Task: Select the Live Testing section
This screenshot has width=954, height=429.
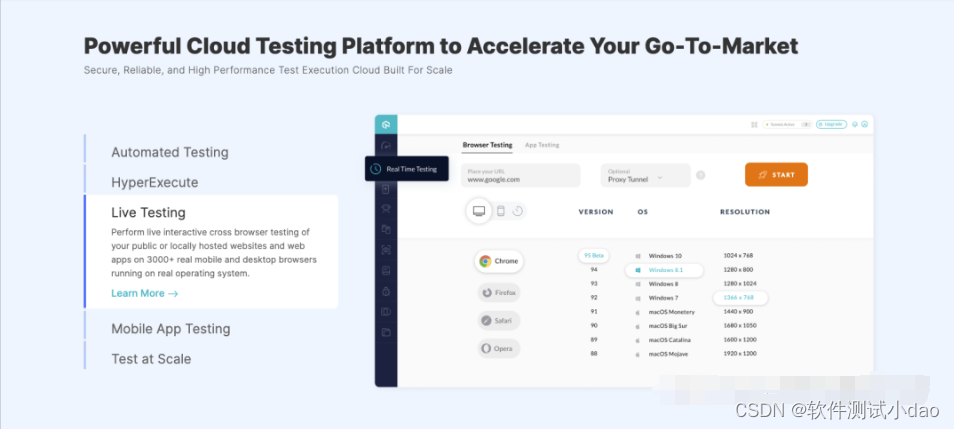Action: tap(148, 212)
